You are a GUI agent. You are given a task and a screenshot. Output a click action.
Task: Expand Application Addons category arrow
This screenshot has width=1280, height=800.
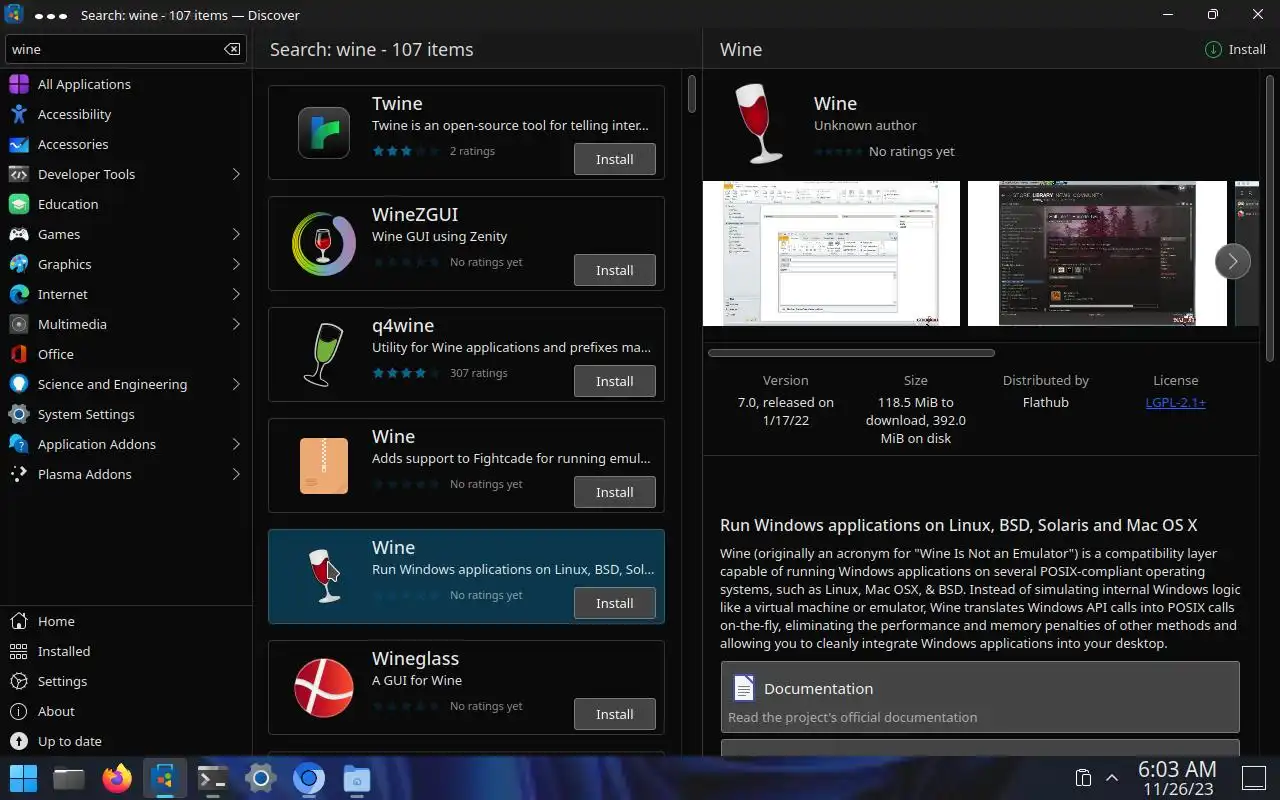tap(236, 444)
